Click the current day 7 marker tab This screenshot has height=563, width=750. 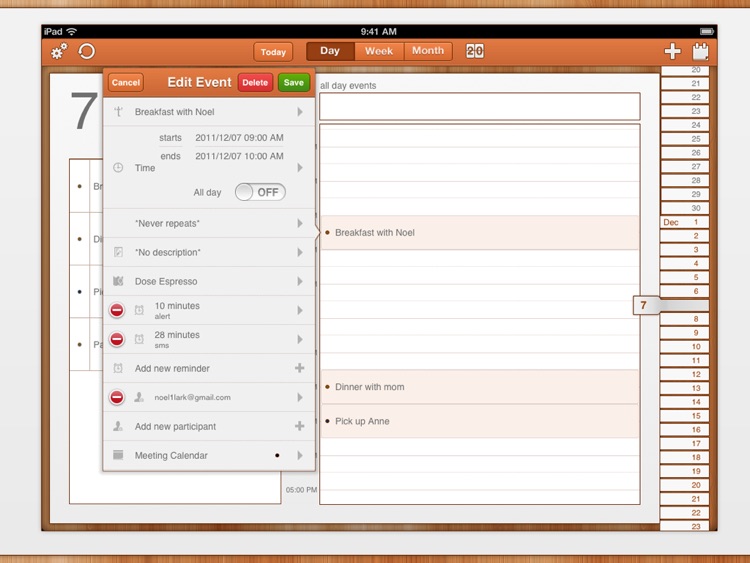(644, 305)
